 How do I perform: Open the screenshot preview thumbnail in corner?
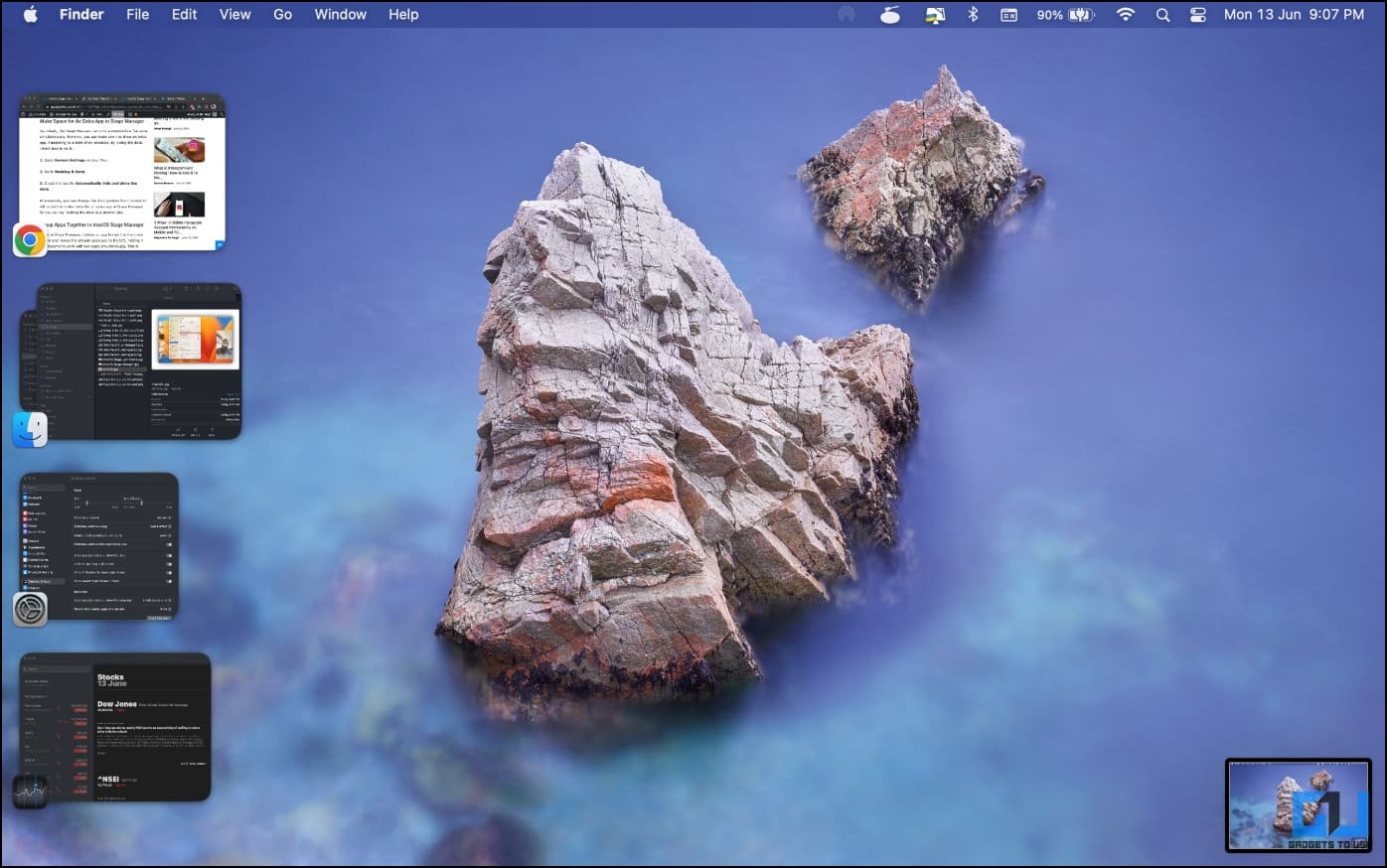click(1298, 805)
